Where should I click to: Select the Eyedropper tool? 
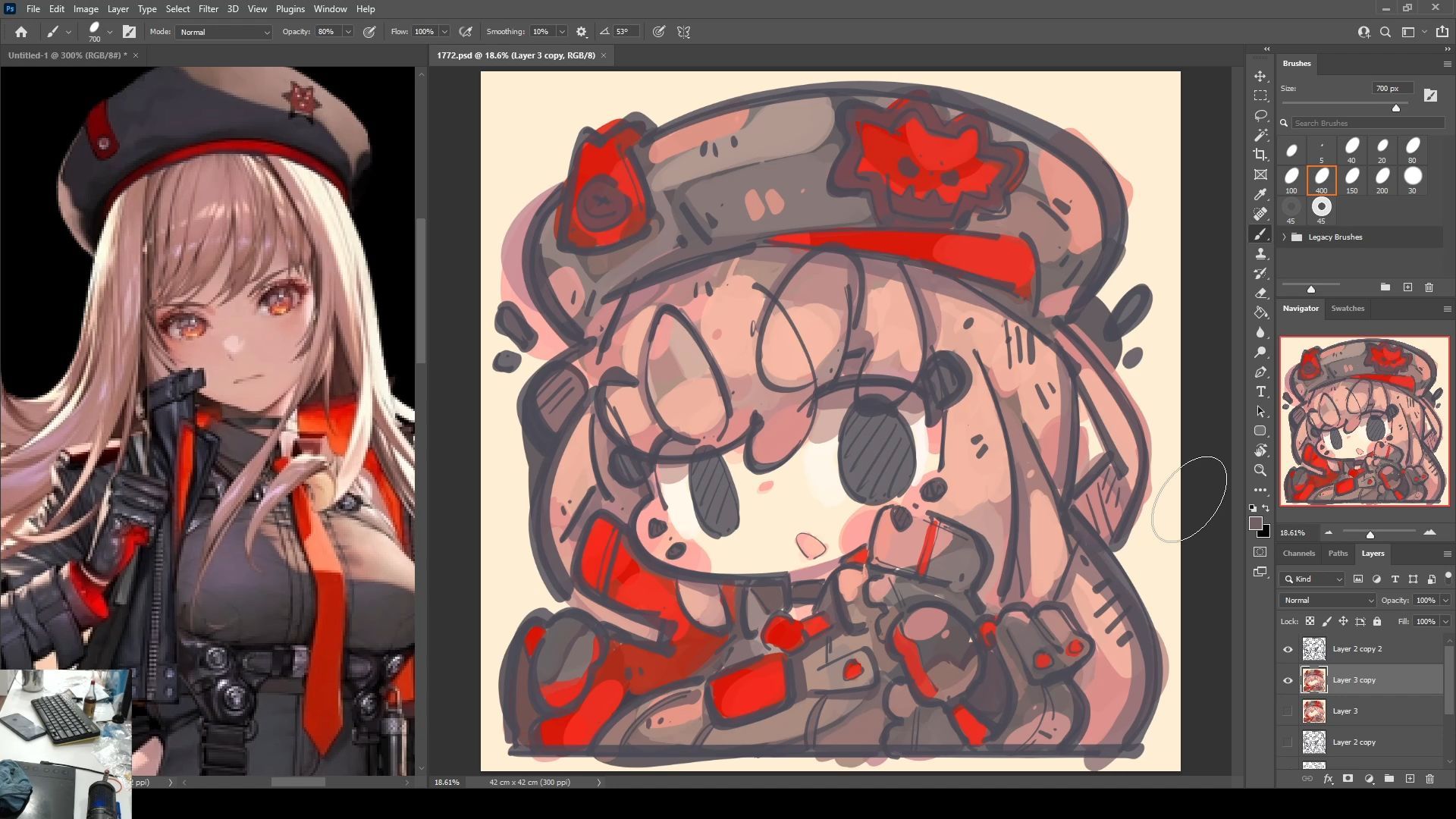[1260, 194]
